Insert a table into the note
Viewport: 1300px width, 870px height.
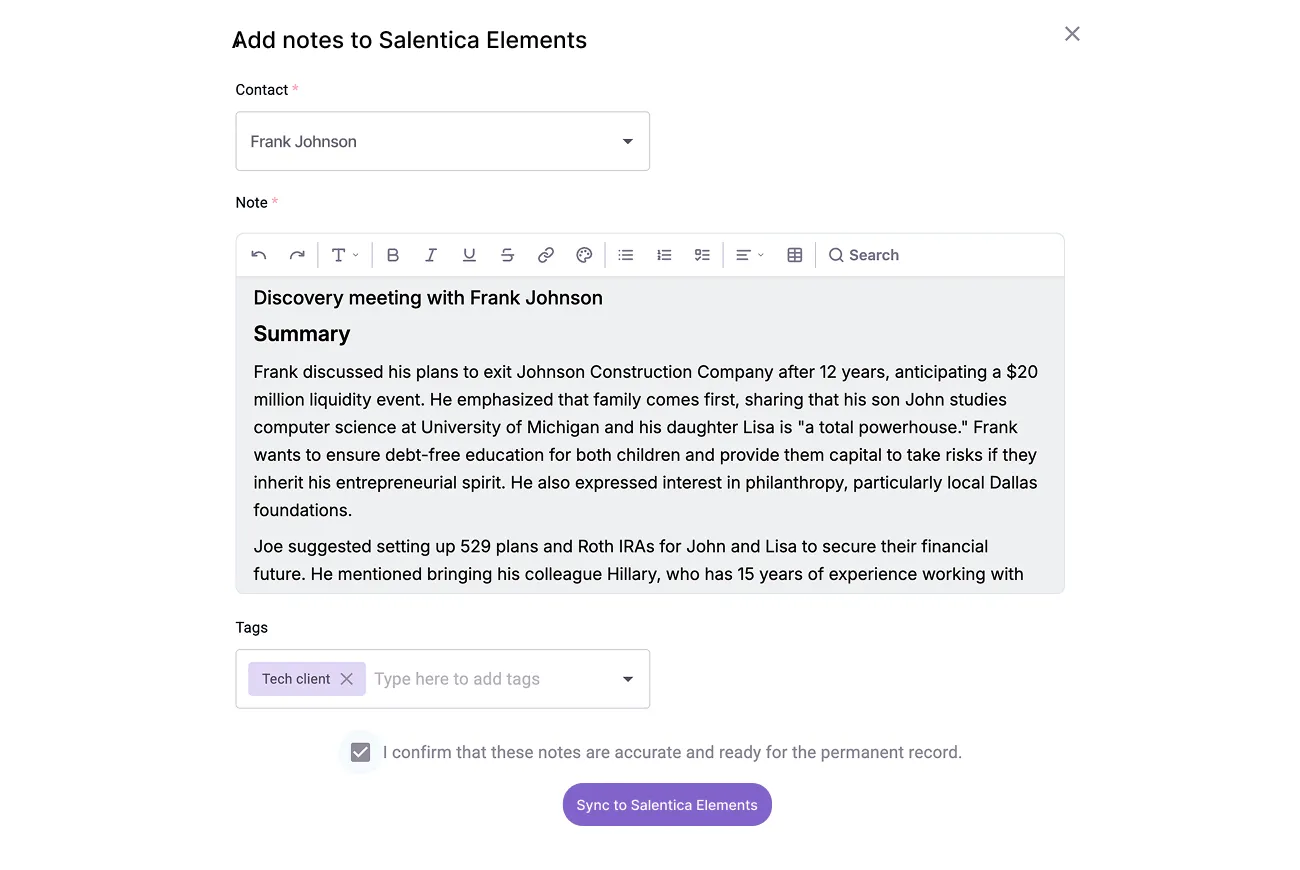[795, 255]
